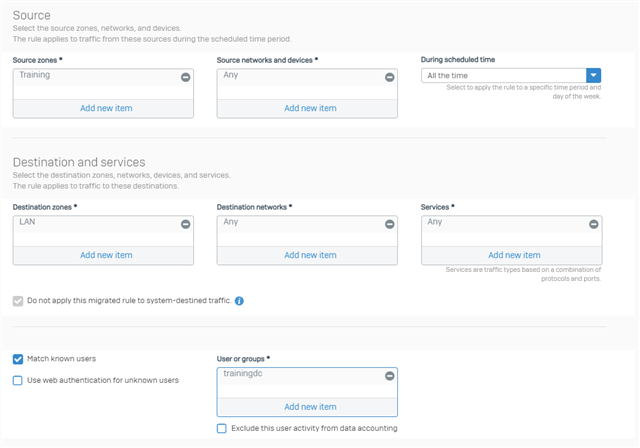Remove Training from Source zones

185,77
